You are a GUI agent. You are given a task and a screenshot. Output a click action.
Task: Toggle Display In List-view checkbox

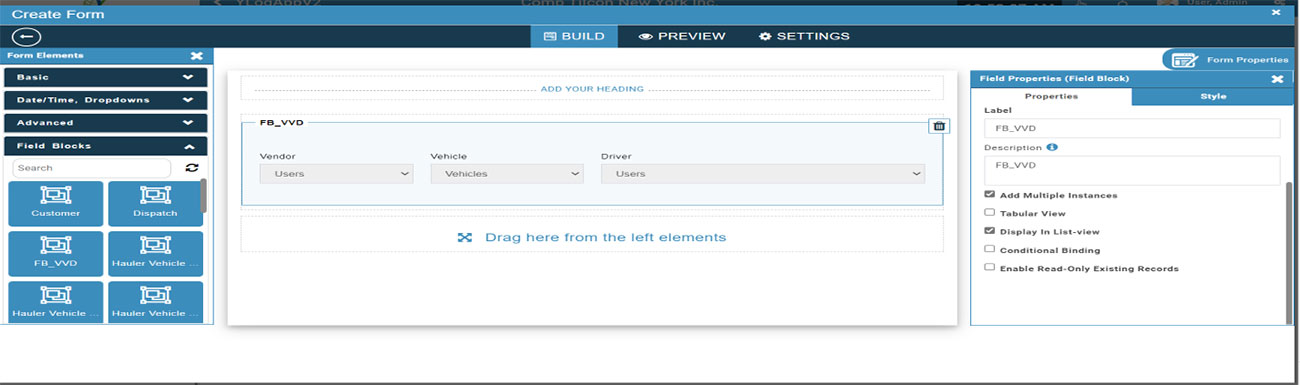pyautogui.click(x=989, y=231)
